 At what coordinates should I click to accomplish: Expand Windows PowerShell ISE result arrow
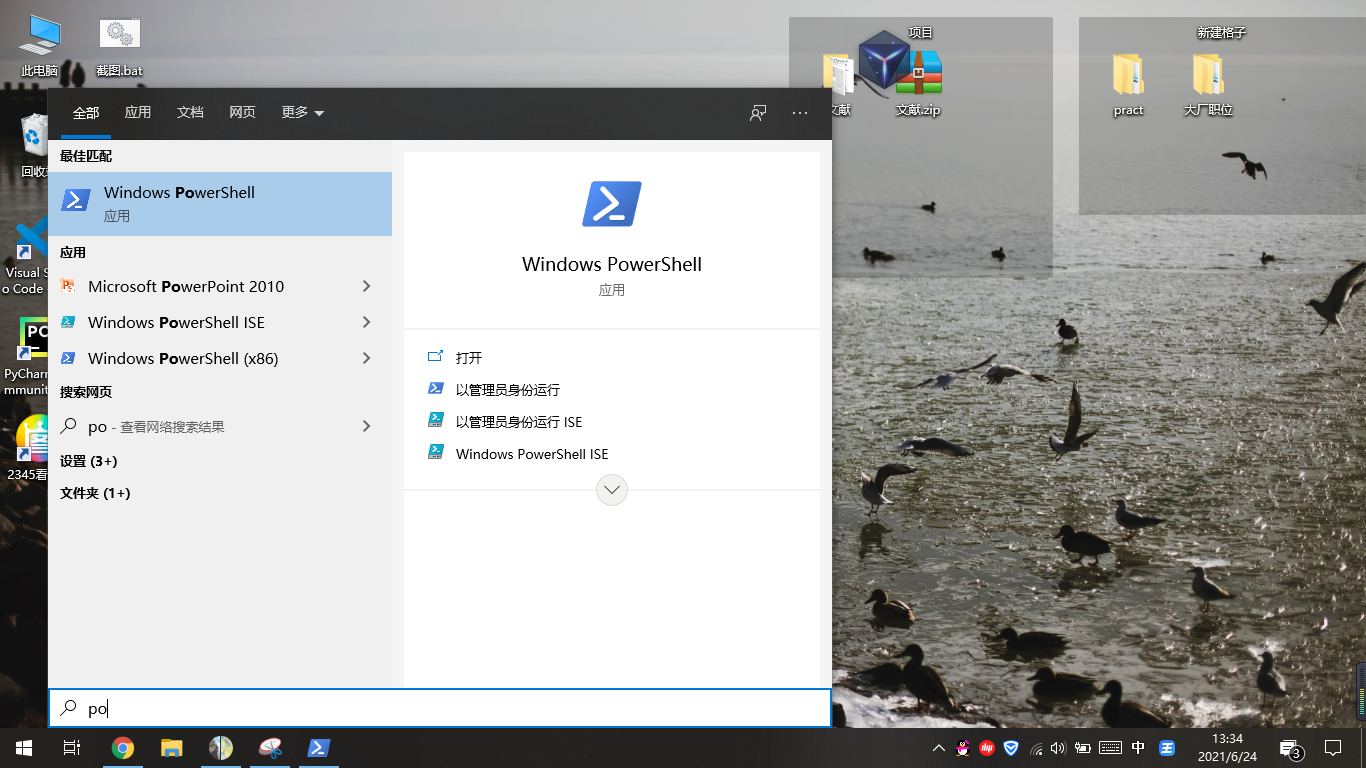point(366,322)
